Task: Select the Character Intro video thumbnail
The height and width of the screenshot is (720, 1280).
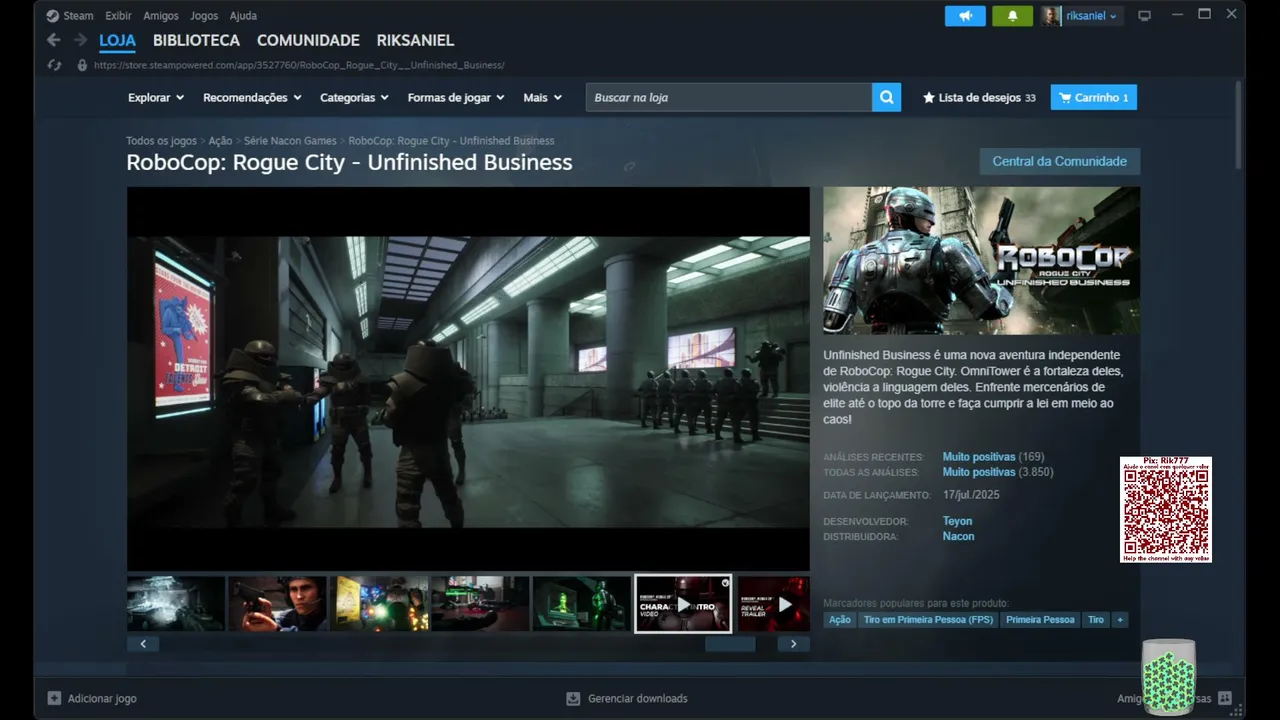Action: click(x=683, y=603)
